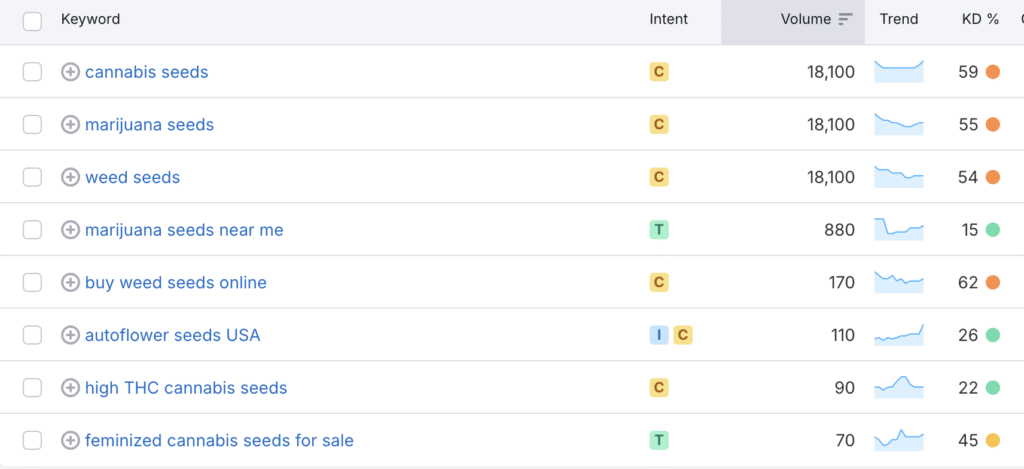Image resolution: width=1024 pixels, height=469 pixels.
Task: Check the high THC cannabis seeds row
Action: tap(32, 388)
